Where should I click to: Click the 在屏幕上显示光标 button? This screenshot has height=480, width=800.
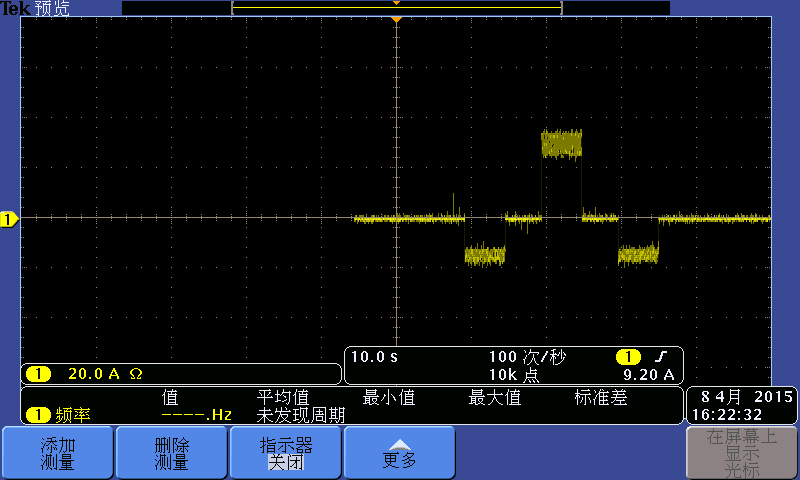[742, 453]
